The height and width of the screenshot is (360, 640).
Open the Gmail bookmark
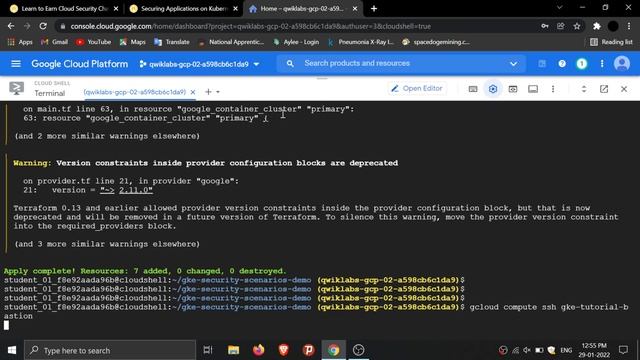pyautogui.click(x=54, y=42)
